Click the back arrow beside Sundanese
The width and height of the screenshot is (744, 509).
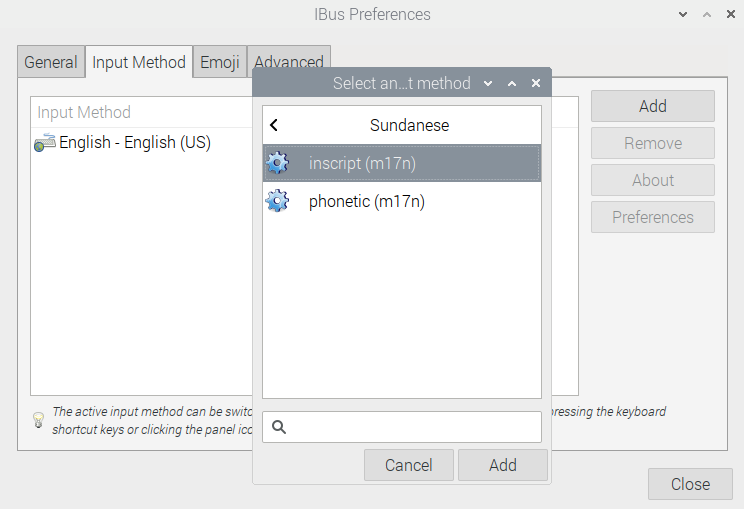(x=274, y=125)
